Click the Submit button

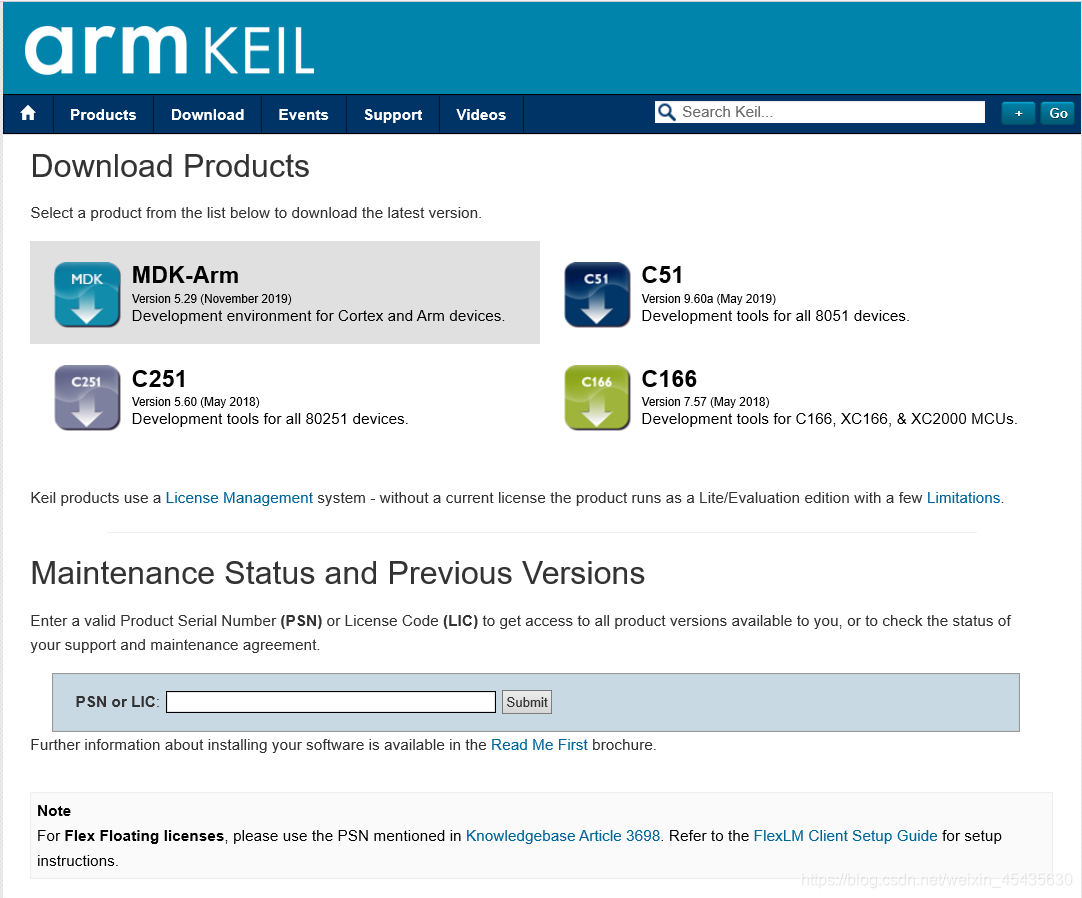pos(527,702)
